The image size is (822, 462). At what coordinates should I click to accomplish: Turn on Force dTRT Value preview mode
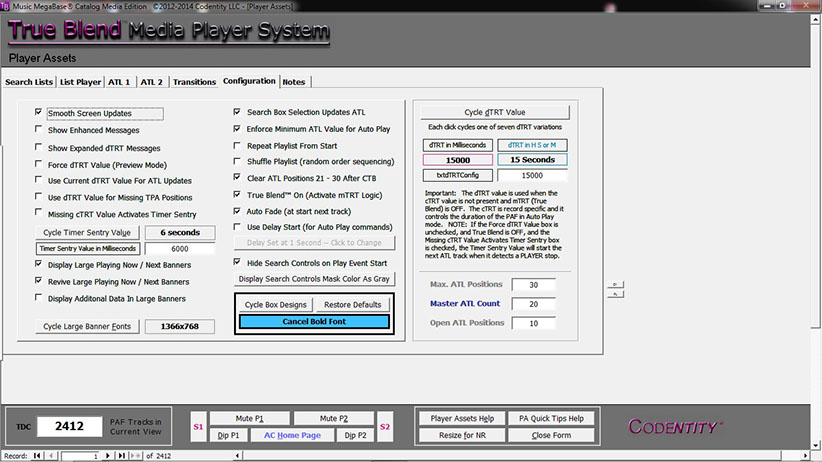tap(39, 163)
